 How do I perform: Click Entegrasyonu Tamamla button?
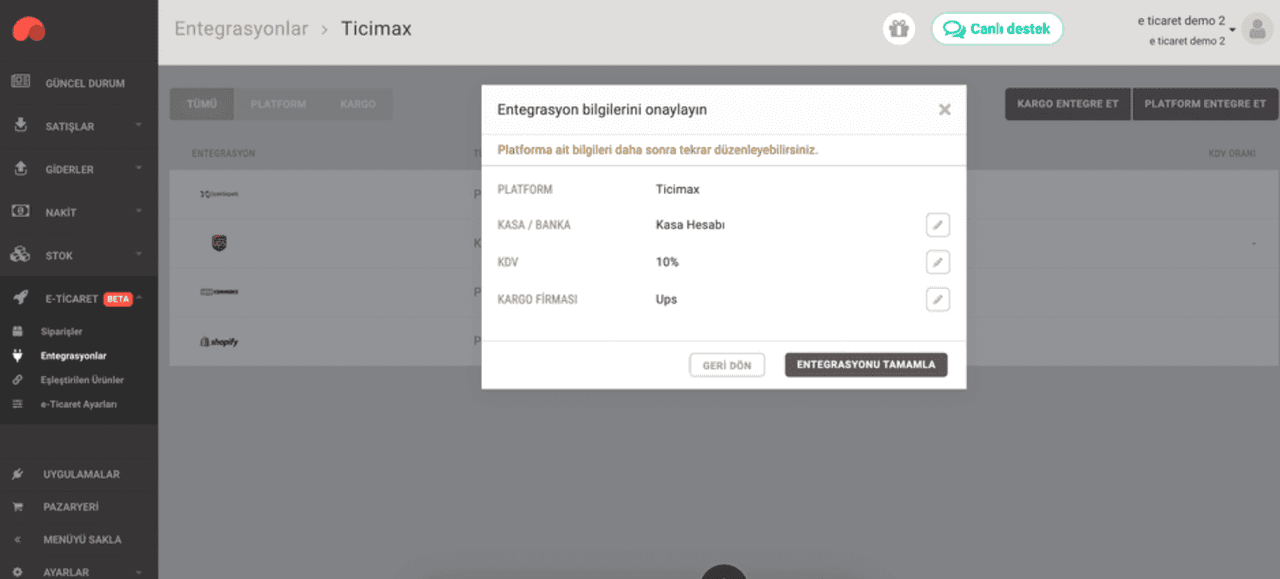coord(866,365)
